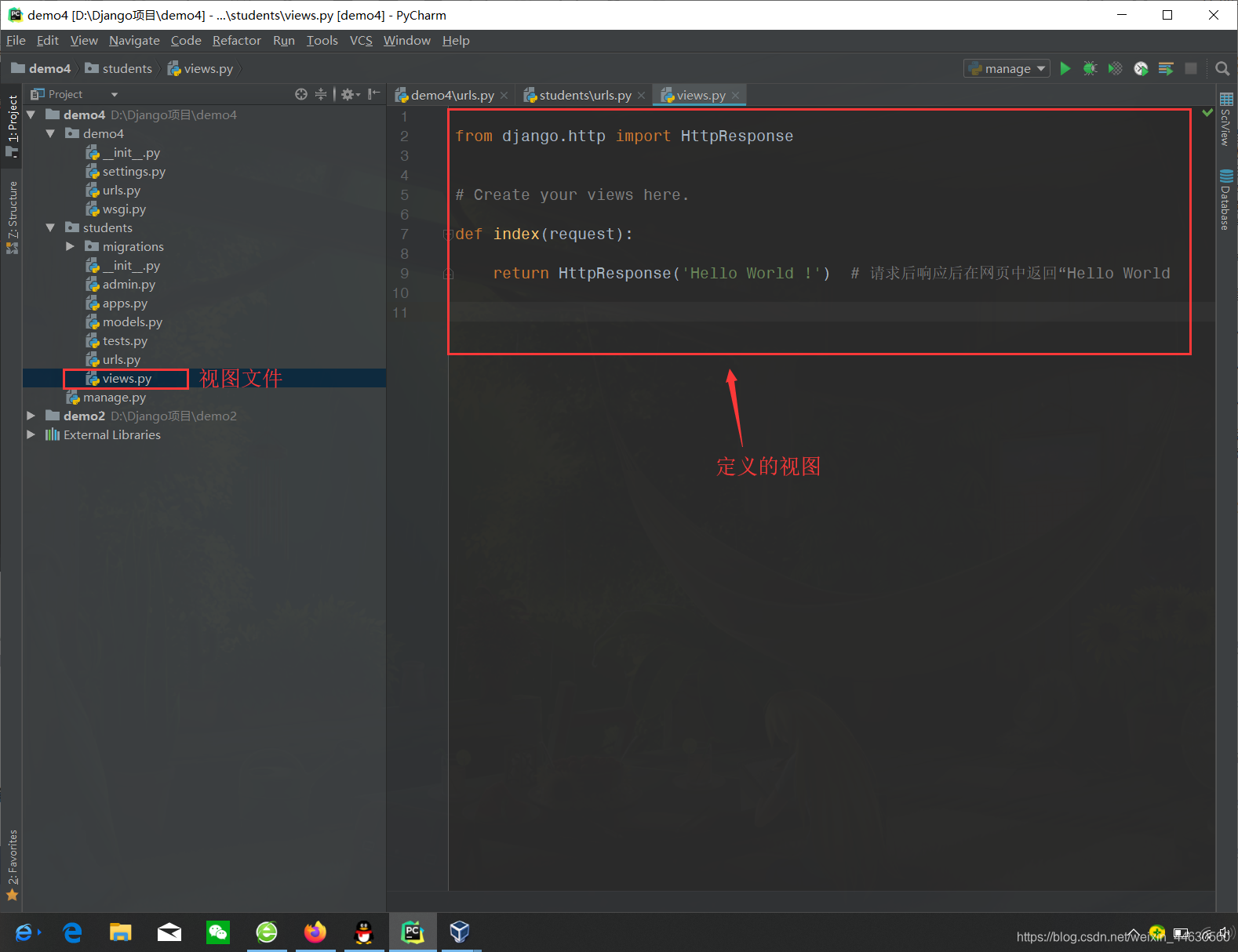The image size is (1238, 952).
Task: Run the manage configuration with green play
Action: click(1065, 68)
